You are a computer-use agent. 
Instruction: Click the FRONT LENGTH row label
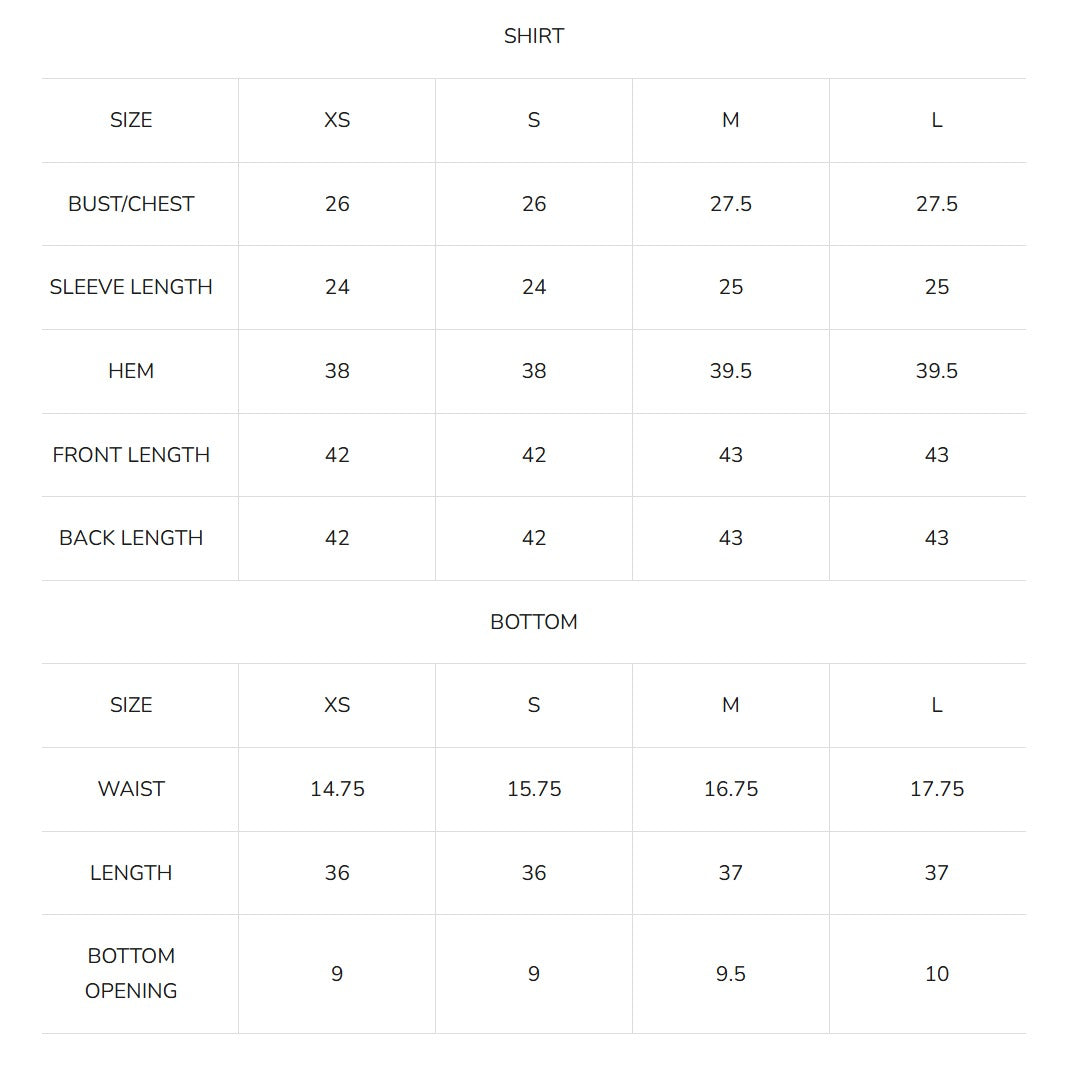click(x=131, y=455)
